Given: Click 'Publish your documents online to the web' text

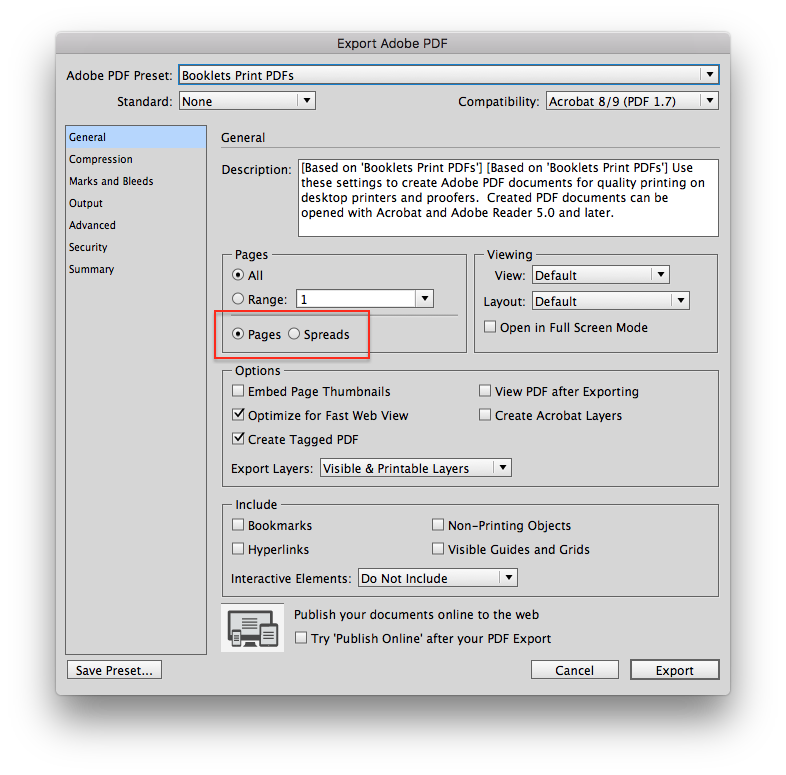Looking at the screenshot, I should coord(416,615).
